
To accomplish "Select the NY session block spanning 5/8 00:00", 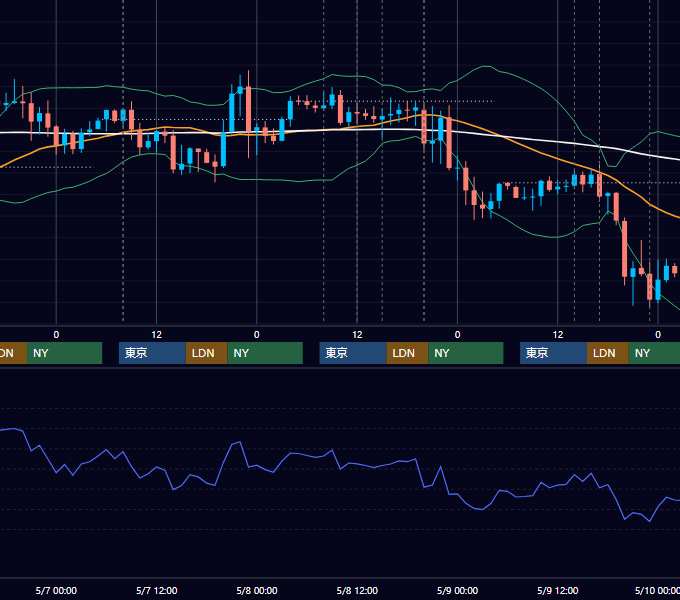I will coord(265,353).
